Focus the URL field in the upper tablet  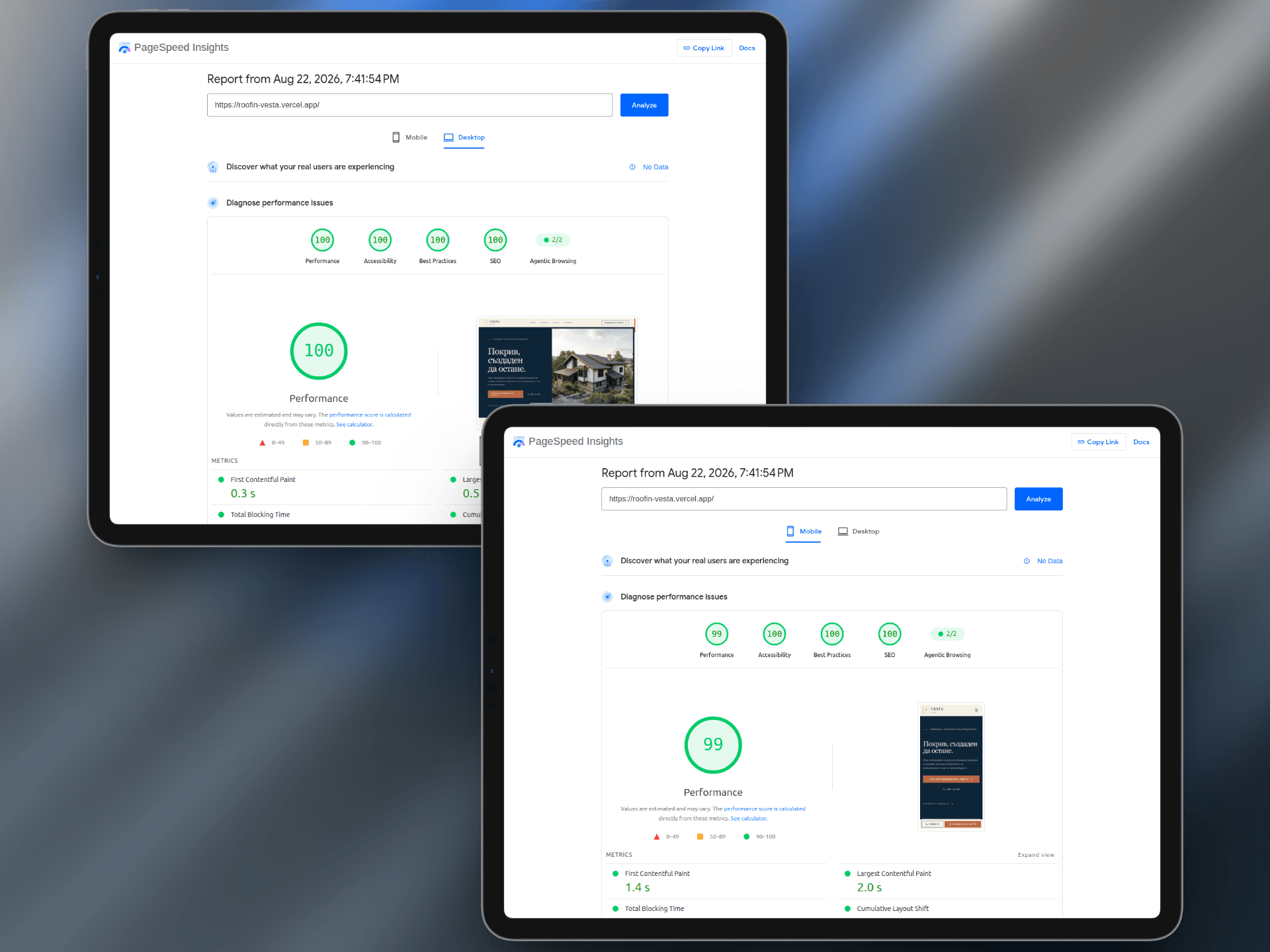pyautogui.click(x=409, y=105)
